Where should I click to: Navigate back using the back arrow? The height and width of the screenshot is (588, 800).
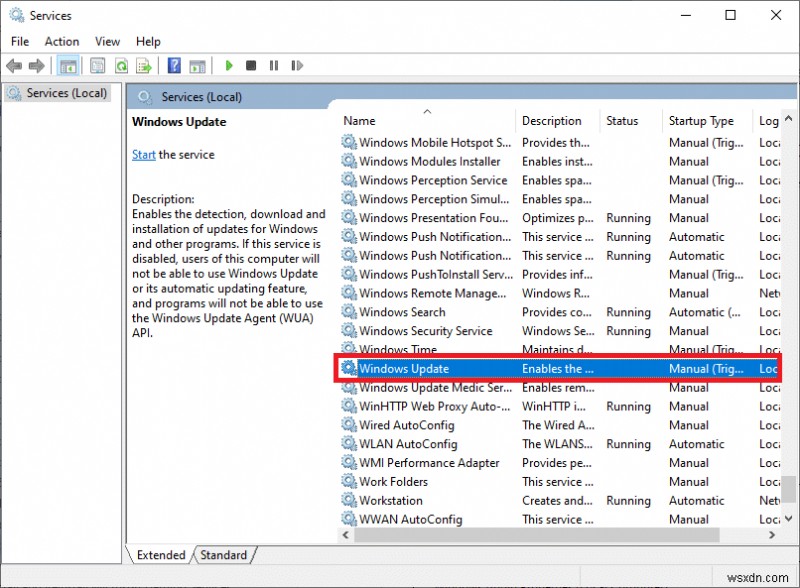coord(13,65)
